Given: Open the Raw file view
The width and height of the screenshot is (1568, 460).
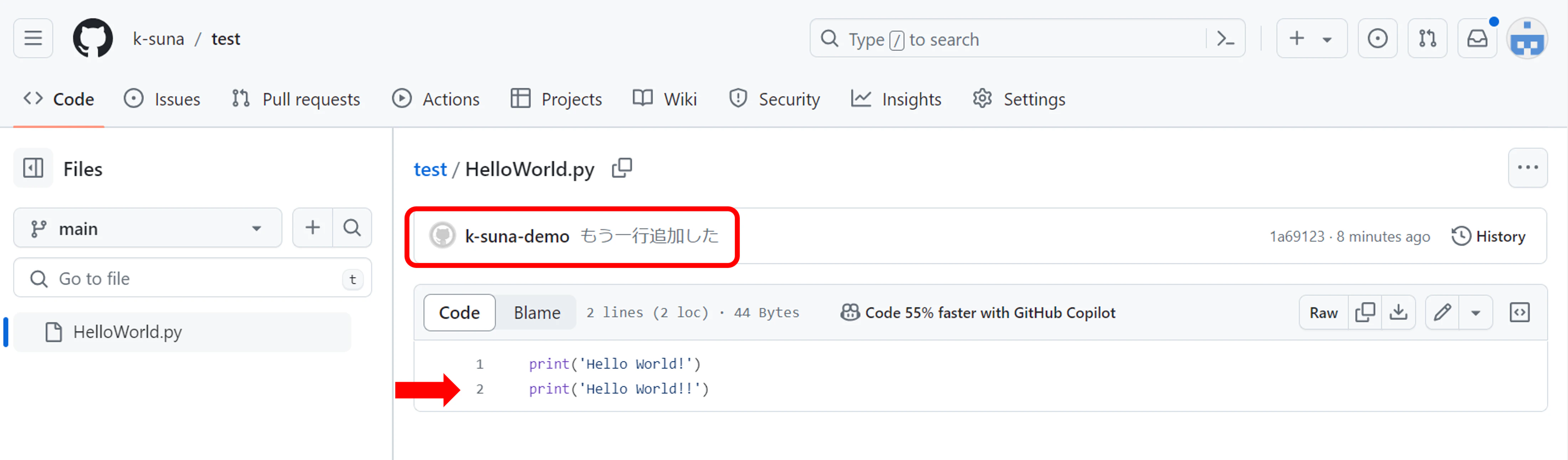Looking at the screenshot, I should coord(1323,313).
